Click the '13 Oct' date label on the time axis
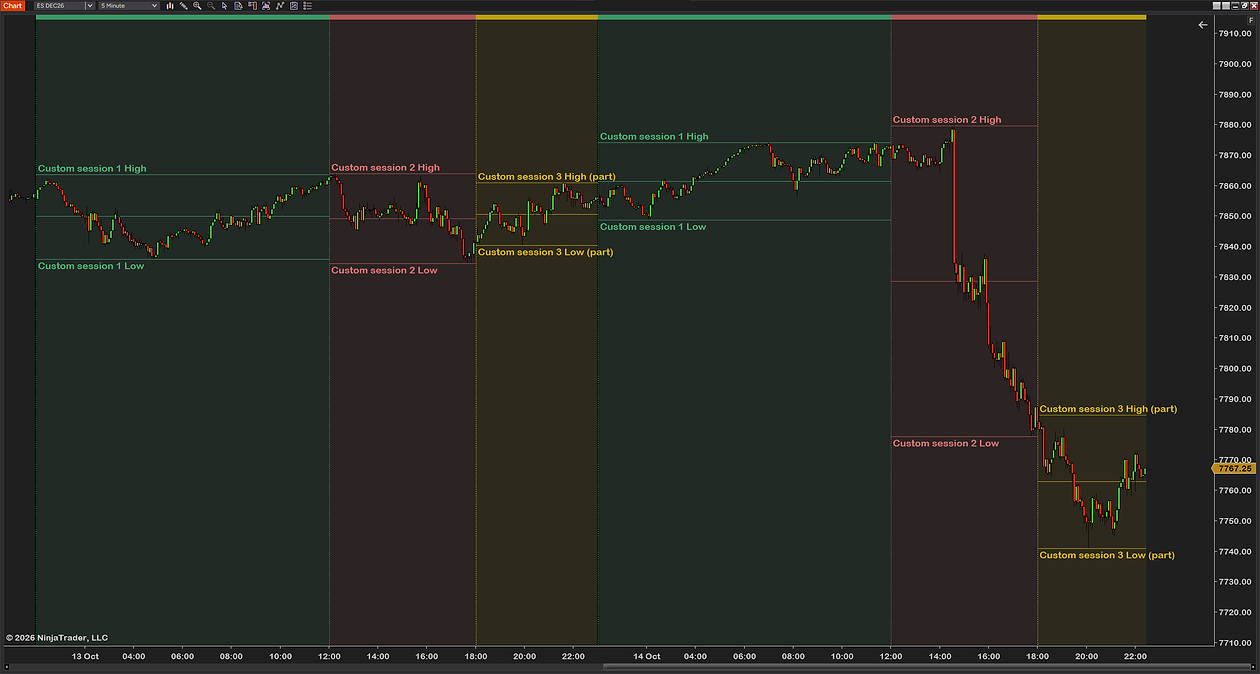1260x674 pixels. 85,656
